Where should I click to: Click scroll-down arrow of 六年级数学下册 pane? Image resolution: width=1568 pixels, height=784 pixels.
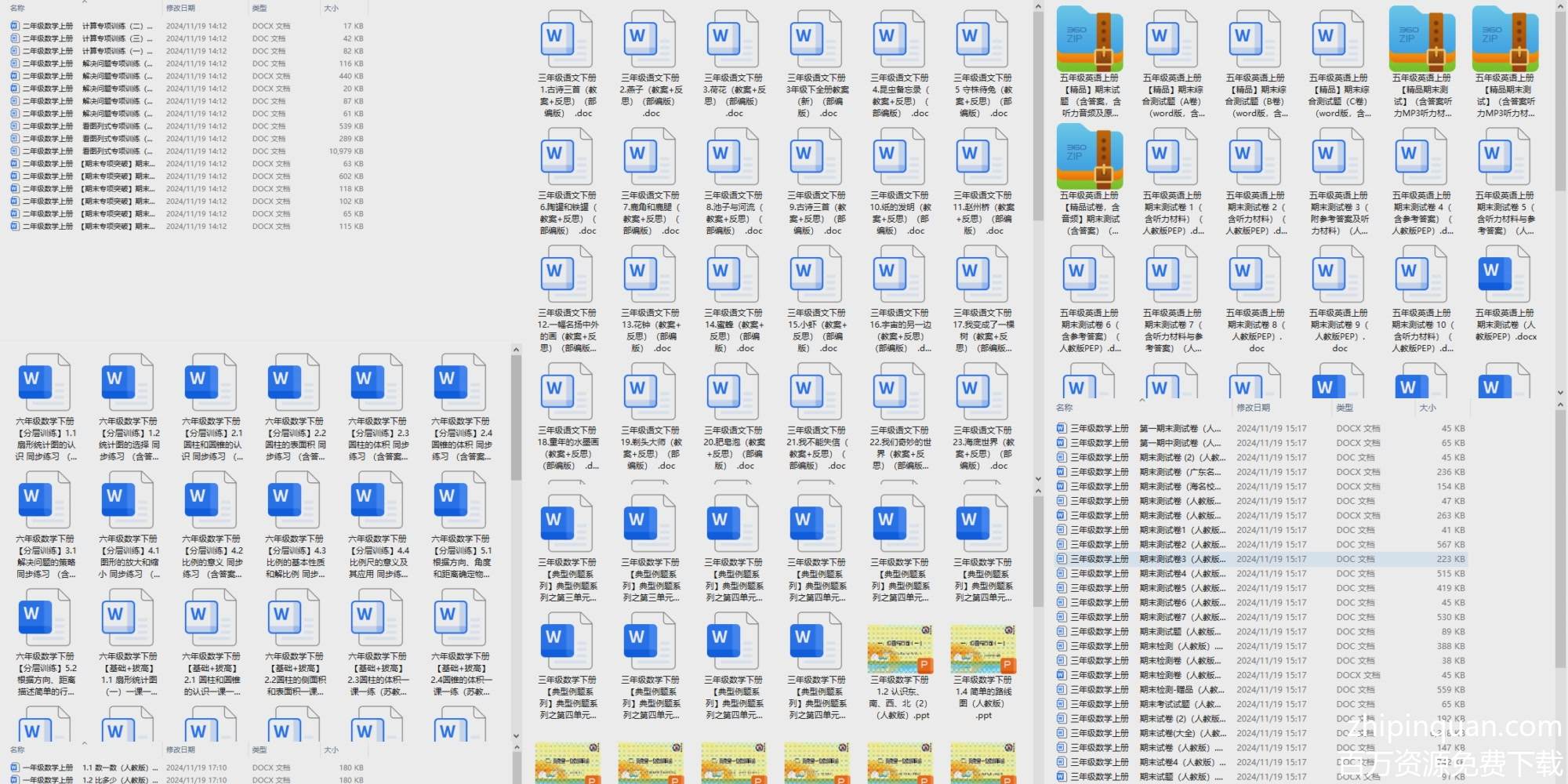pos(516,735)
